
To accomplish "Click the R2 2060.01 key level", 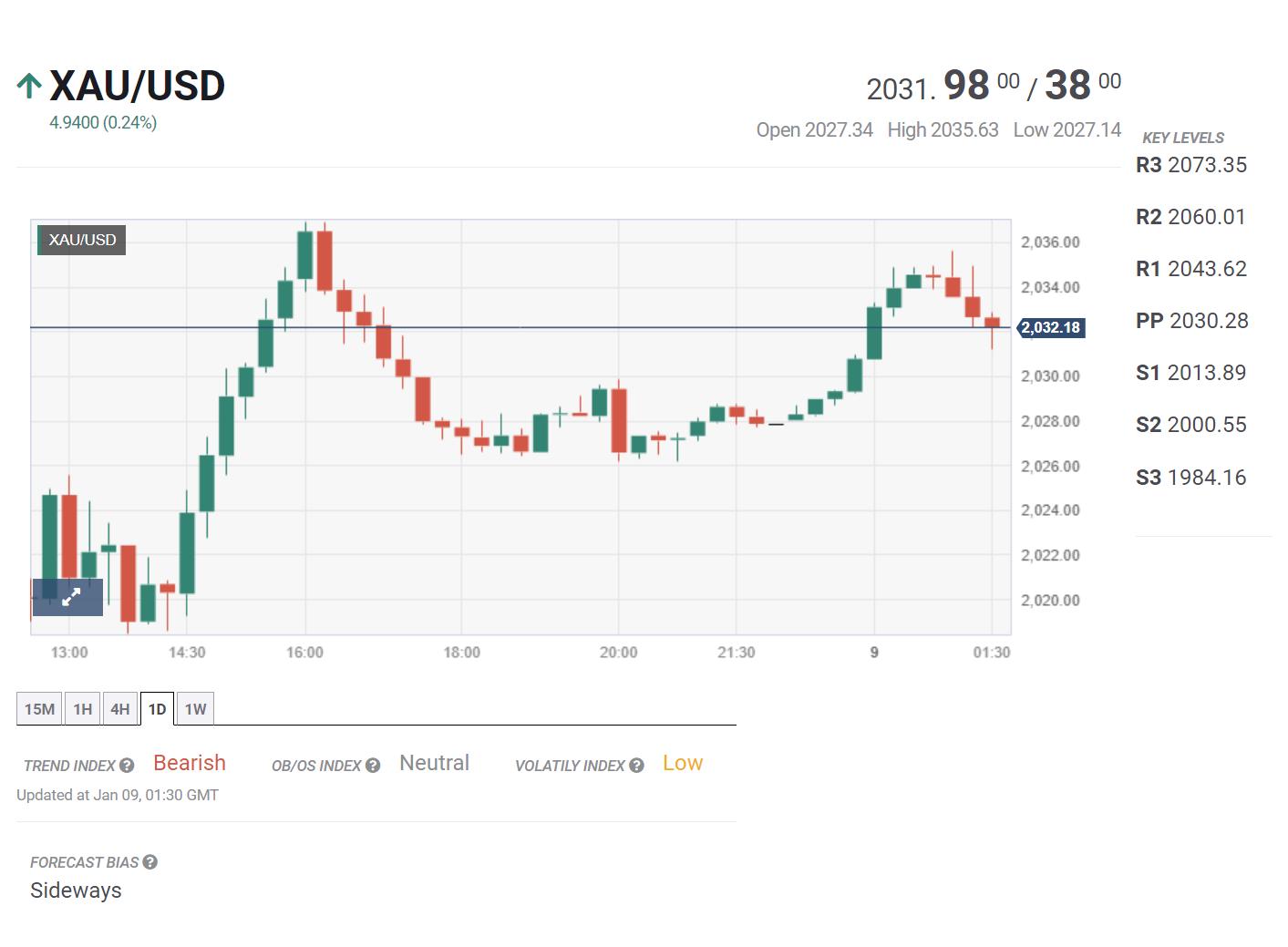I will click(x=1190, y=217).
